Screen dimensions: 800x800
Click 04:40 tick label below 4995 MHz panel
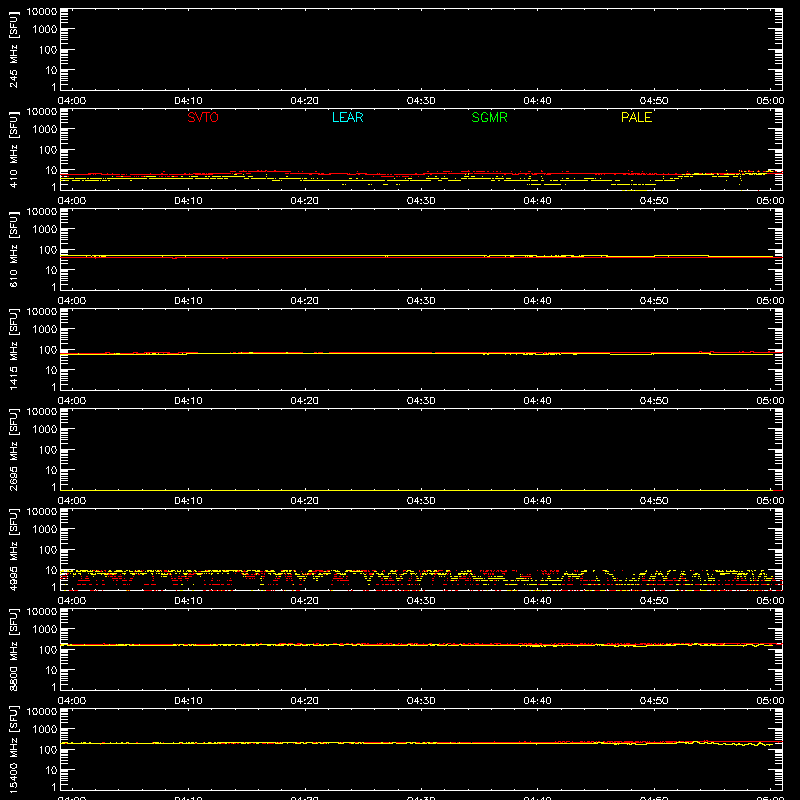pyautogui.click(x=537, y=601)
